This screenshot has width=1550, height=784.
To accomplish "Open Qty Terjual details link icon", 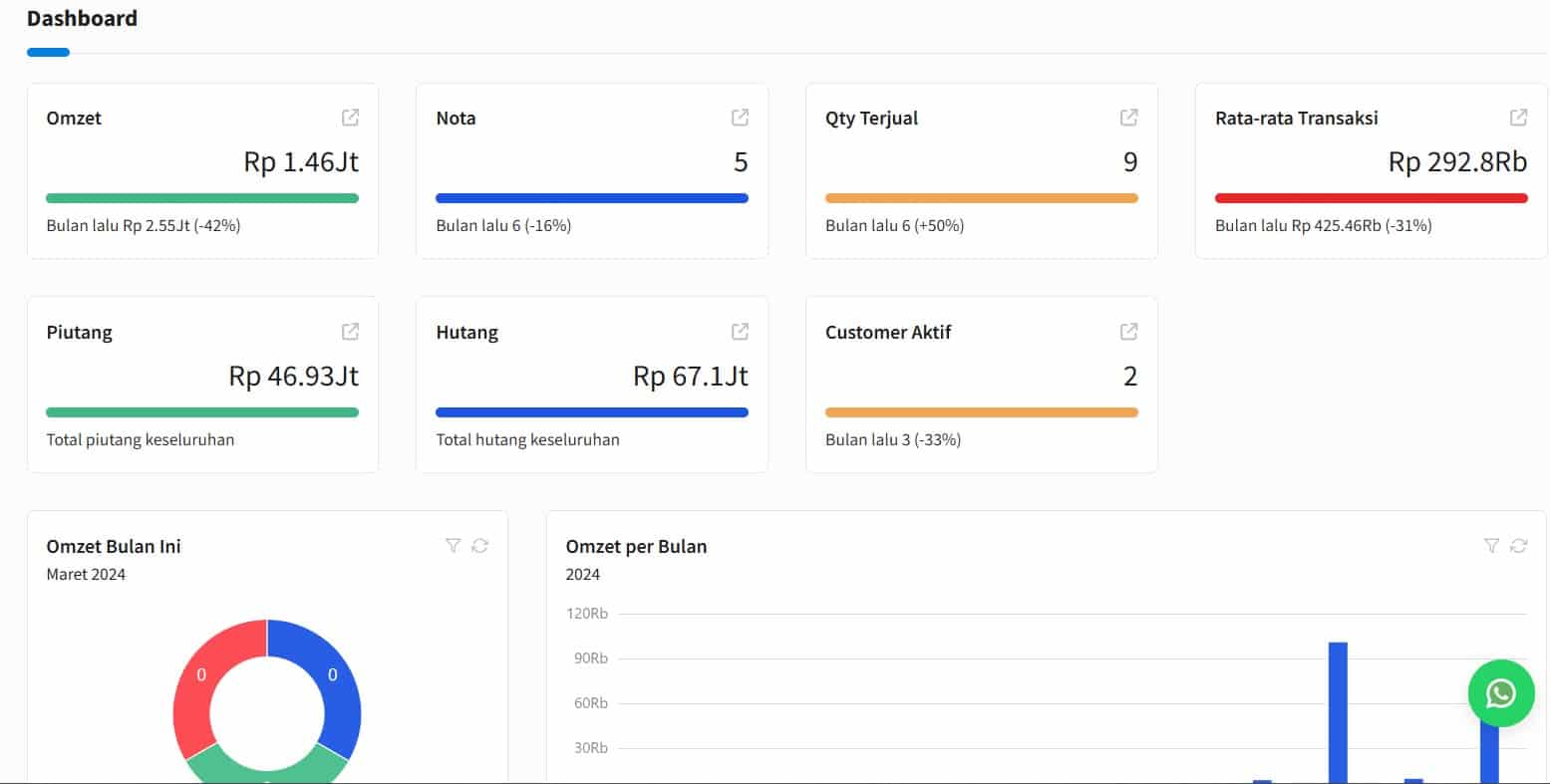I will click(x=1129, y=118).
